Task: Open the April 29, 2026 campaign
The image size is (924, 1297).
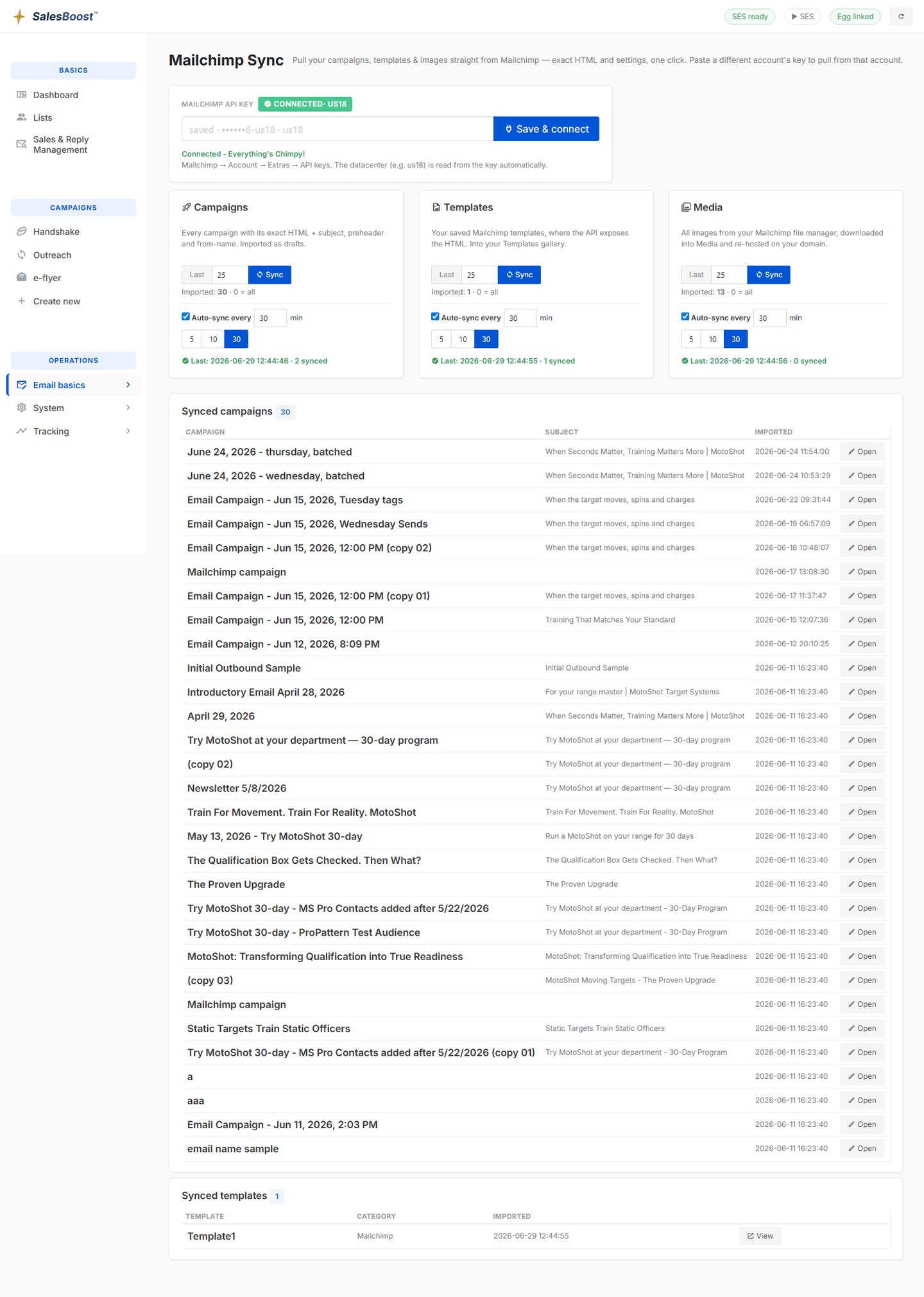Action: coord(862,716)
